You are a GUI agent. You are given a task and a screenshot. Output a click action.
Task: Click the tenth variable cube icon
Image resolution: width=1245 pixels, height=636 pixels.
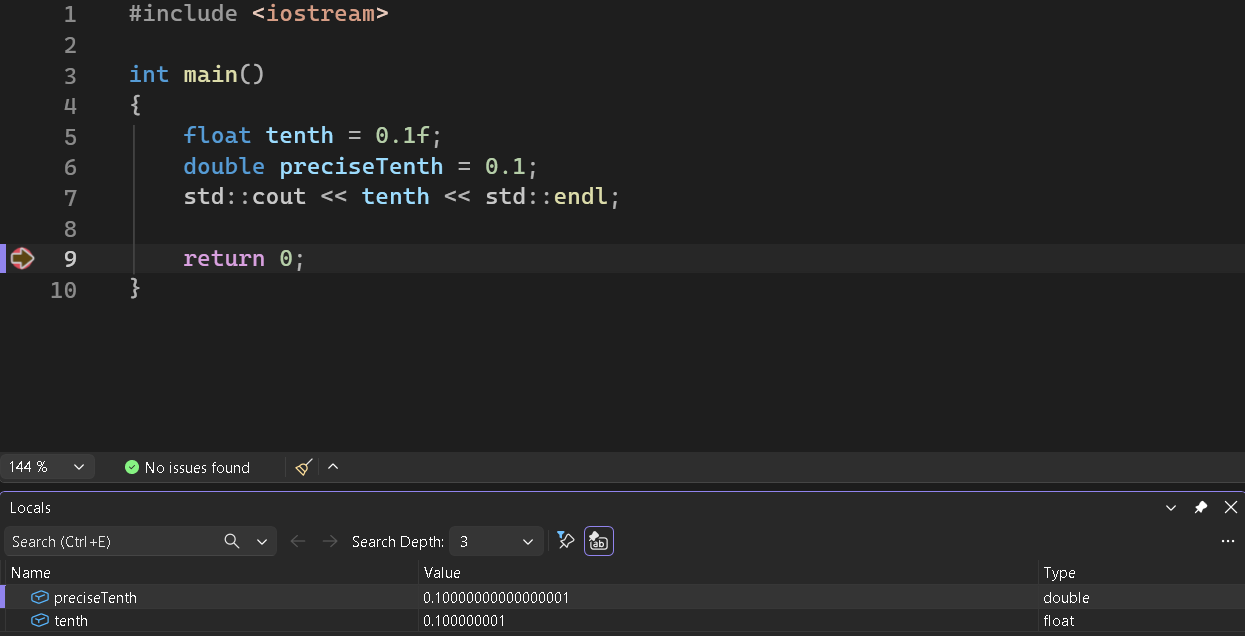click(x=40, y=621)
